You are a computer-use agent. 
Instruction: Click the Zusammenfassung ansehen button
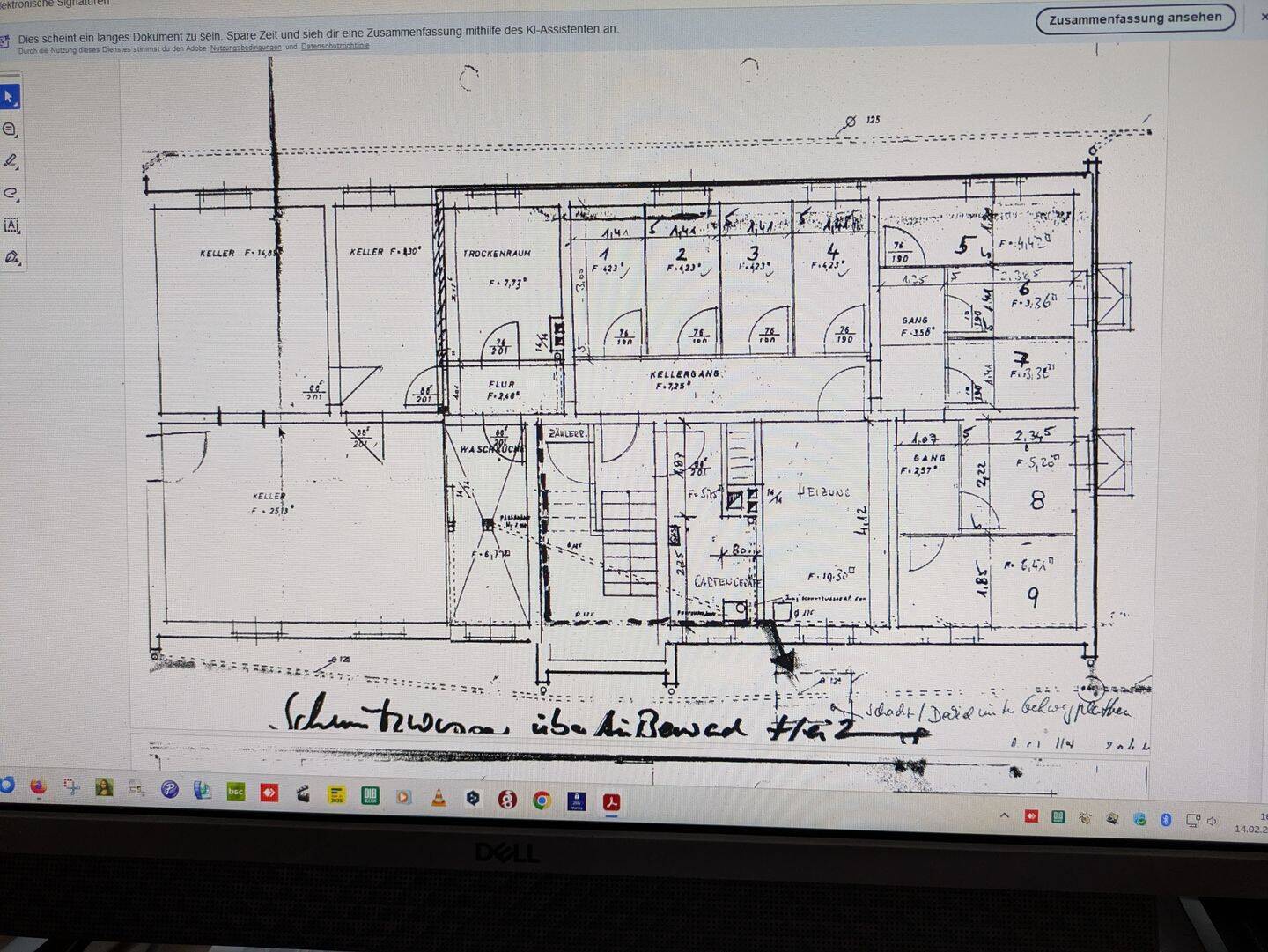pyautogui.click(x=1135, y=18)
